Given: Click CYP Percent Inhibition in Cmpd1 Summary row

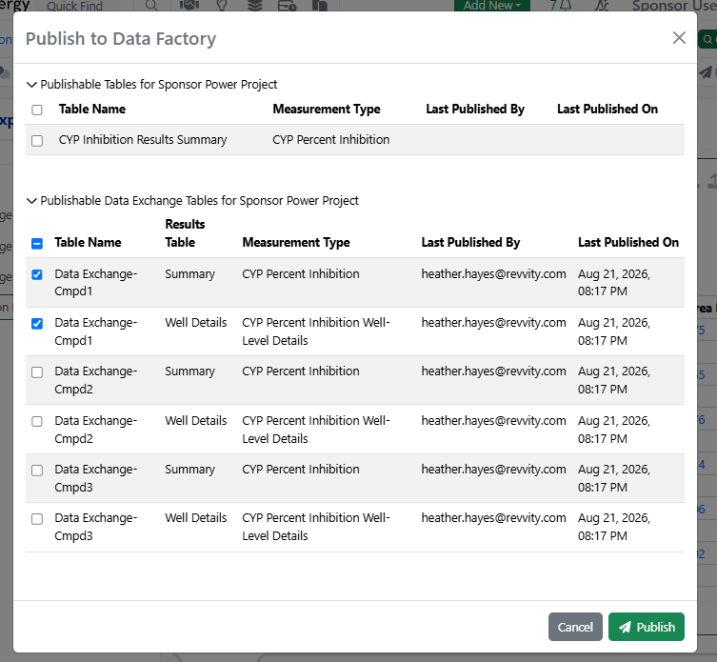Looking at the screenshot, I should coord(300,274).
